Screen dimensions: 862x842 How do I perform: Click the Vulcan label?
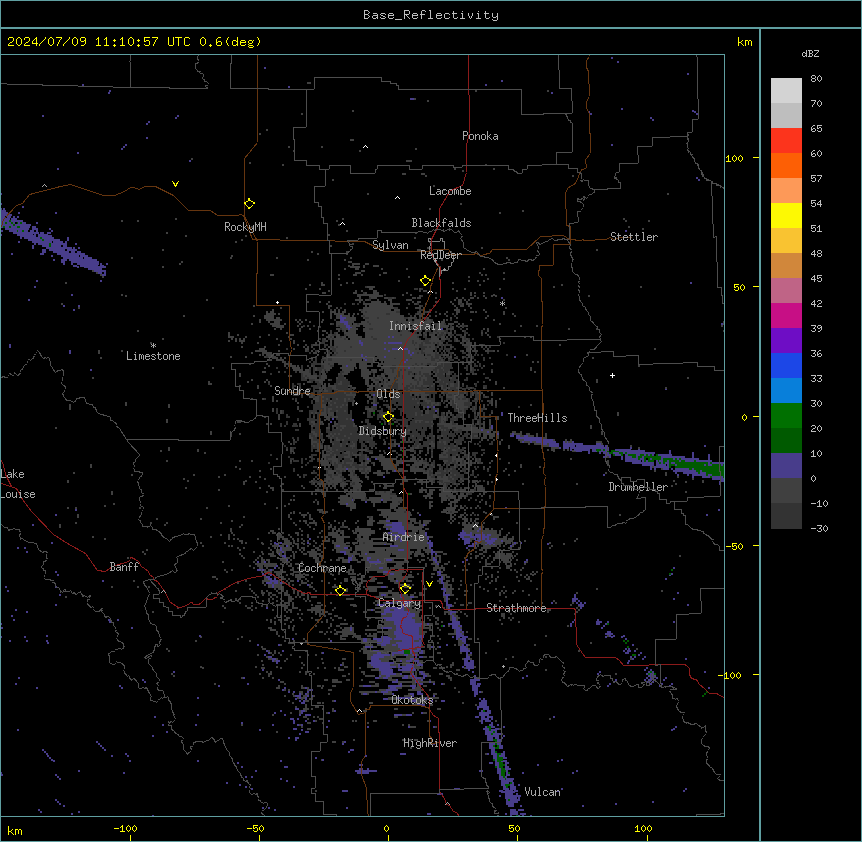click(x=542, y=792)
